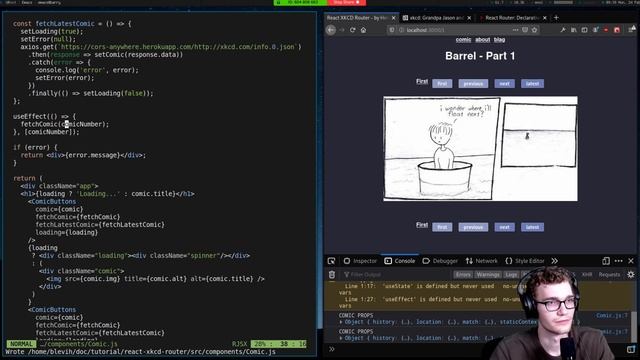Bookmark page with star icon
The width and height of the screenshot is (640, 360).
pyautogui.click(x=534, y=30)
